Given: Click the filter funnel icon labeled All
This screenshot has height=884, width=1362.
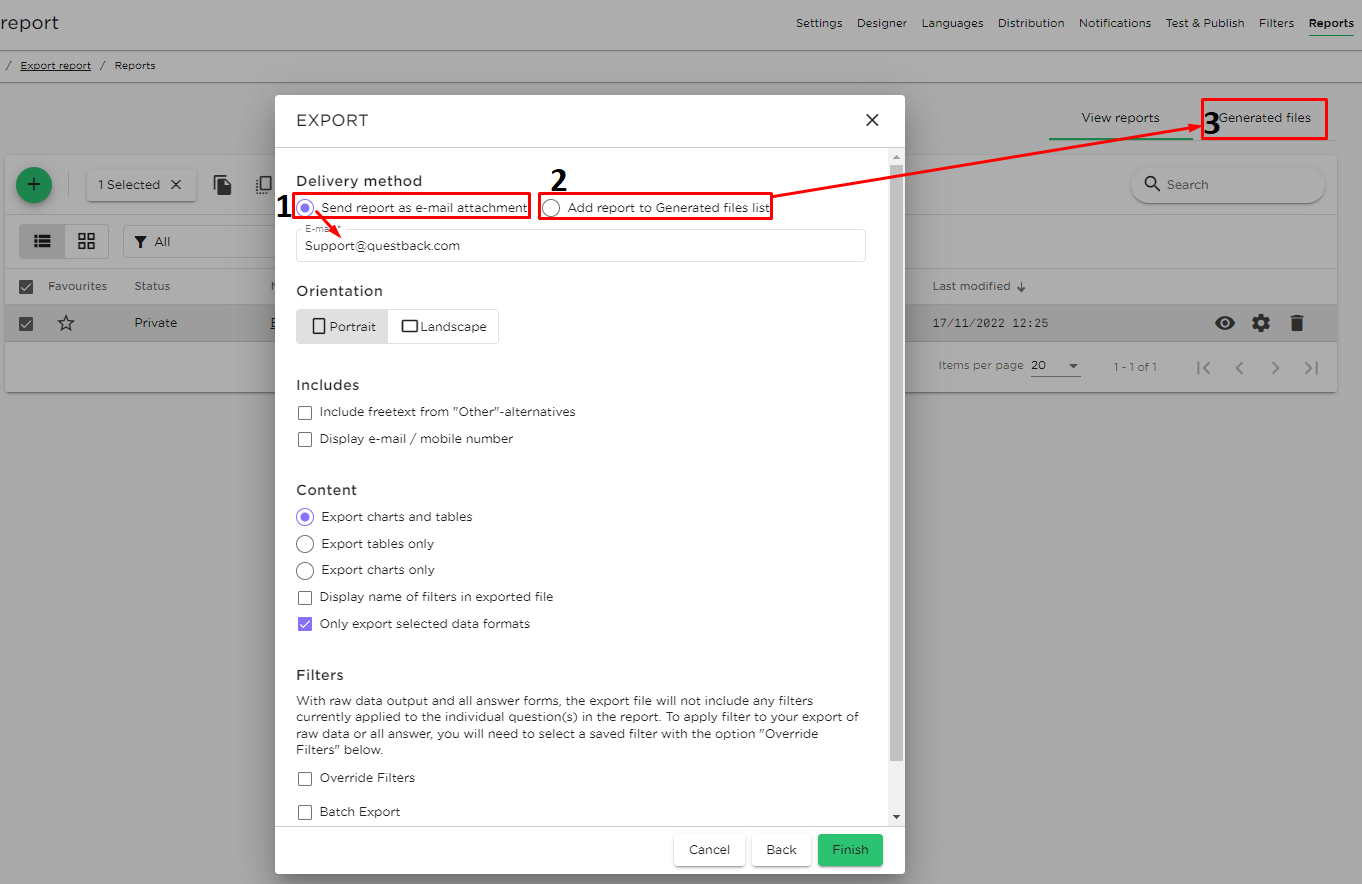Looking at the screenshot, I should 140,242.
